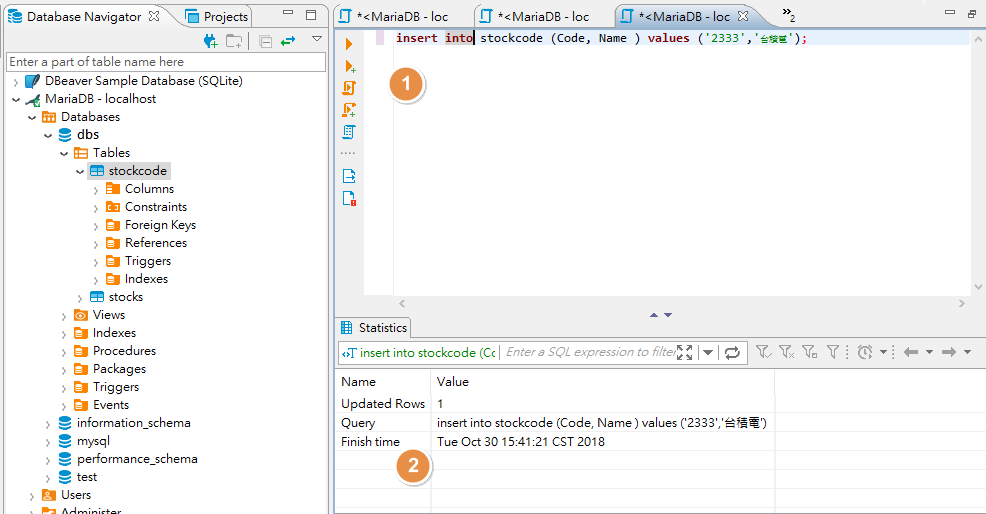Click the export results page icon
The image size is (986, 514).
coord(349,176)
